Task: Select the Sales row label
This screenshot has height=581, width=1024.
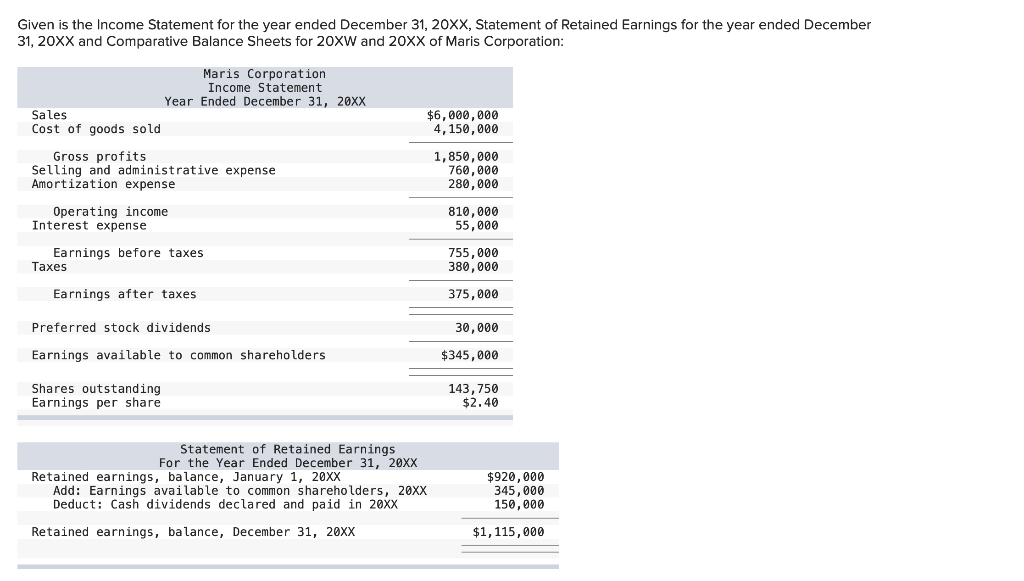Action: (47, 114)
